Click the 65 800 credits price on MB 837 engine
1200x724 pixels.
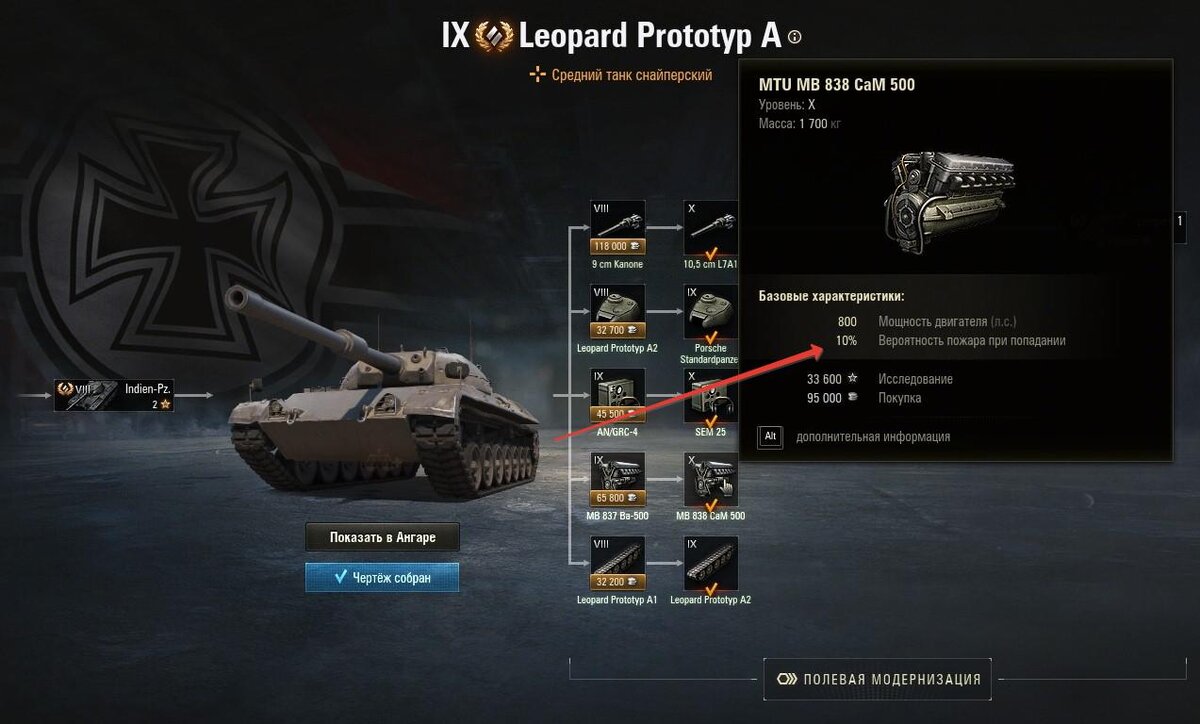617,498
